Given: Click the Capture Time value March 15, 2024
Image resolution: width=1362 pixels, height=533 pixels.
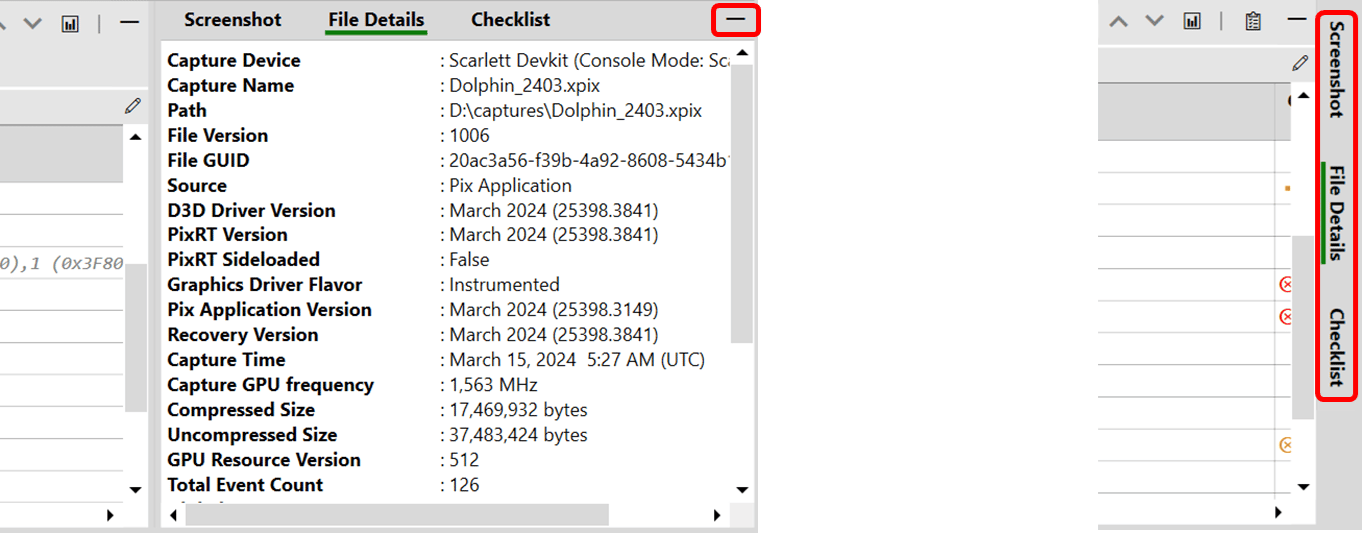Looking at the screenshot, I should 577,360.
